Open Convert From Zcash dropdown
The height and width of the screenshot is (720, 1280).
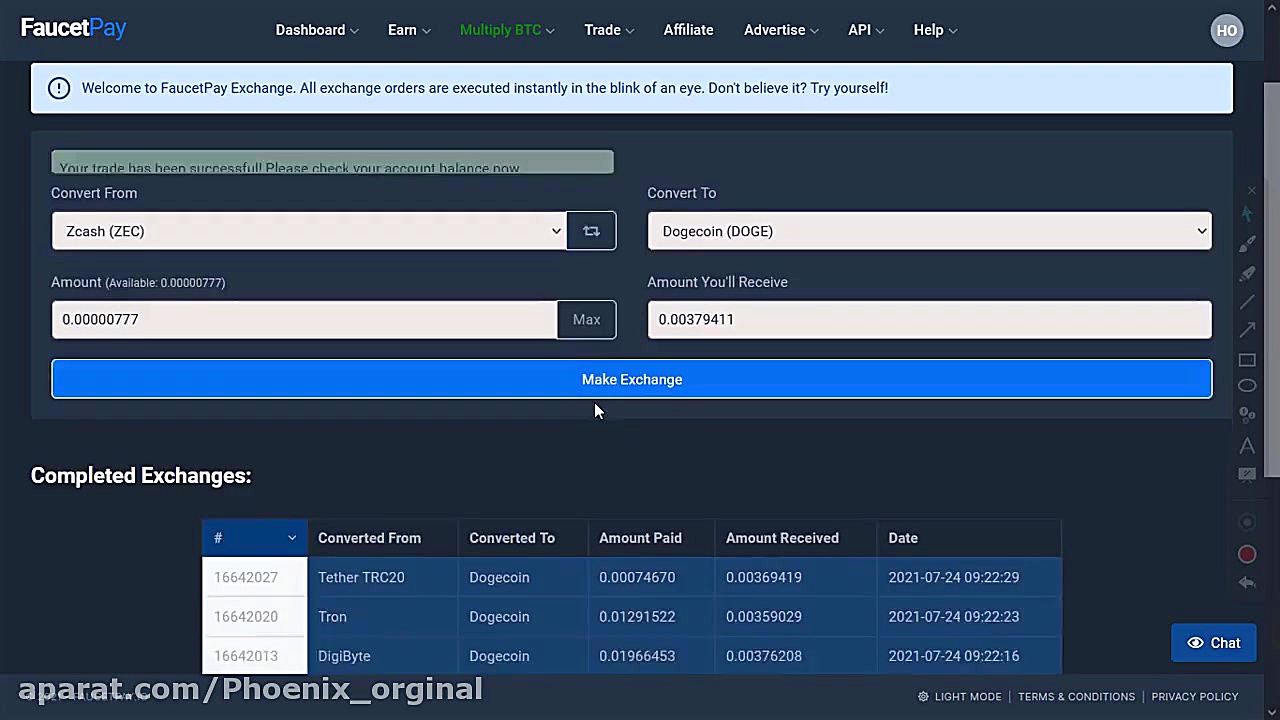point(309,231)
